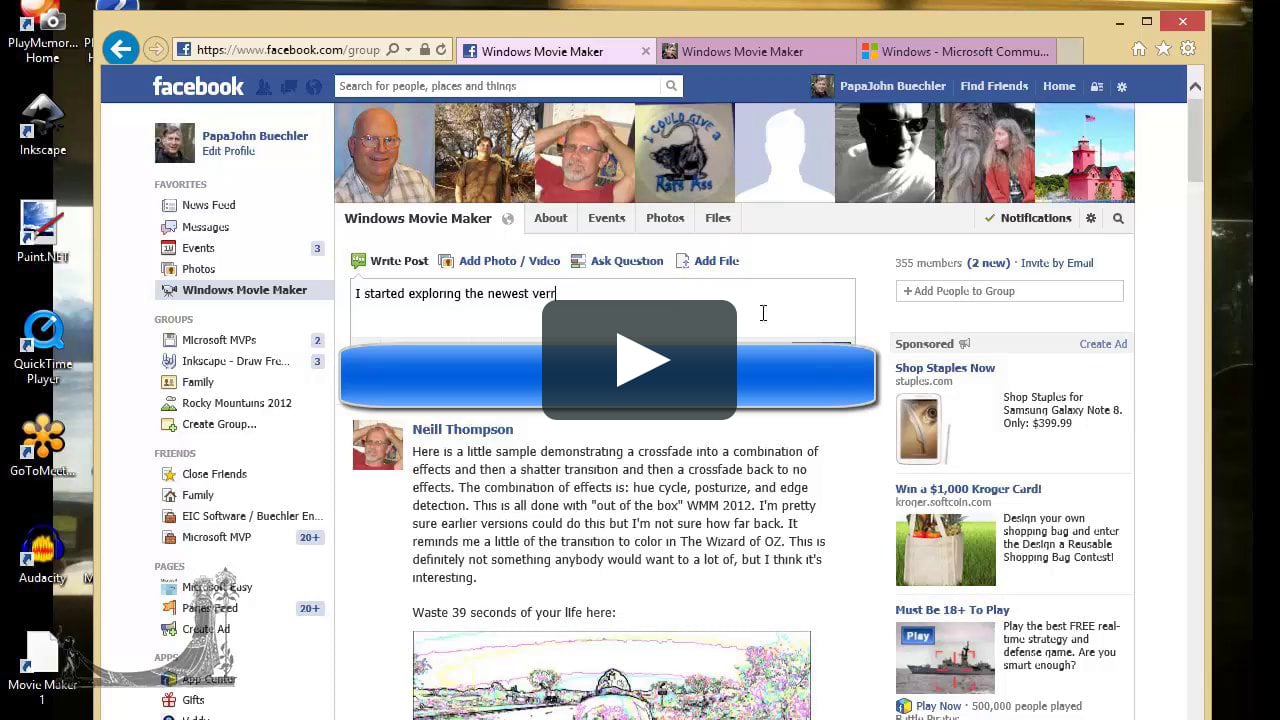Image resolution: width=1280 pixels, height=720 pixels.
Task: Switch to the Photos tab of the group
Action: [x=665, y=218]
